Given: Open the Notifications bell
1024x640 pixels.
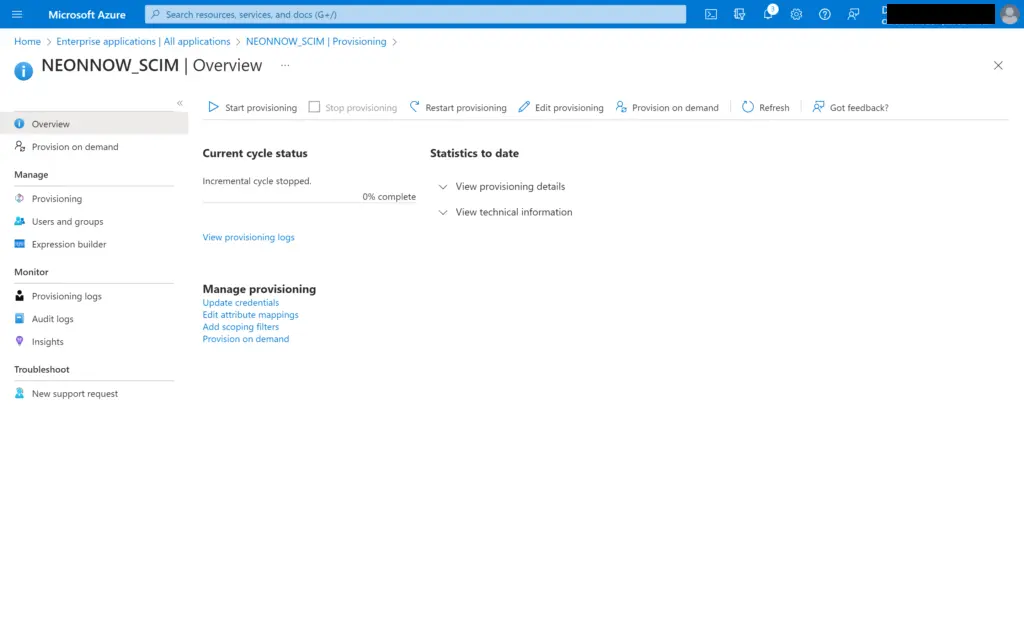Looking at the screenshot, I should (x=768, y=14).
